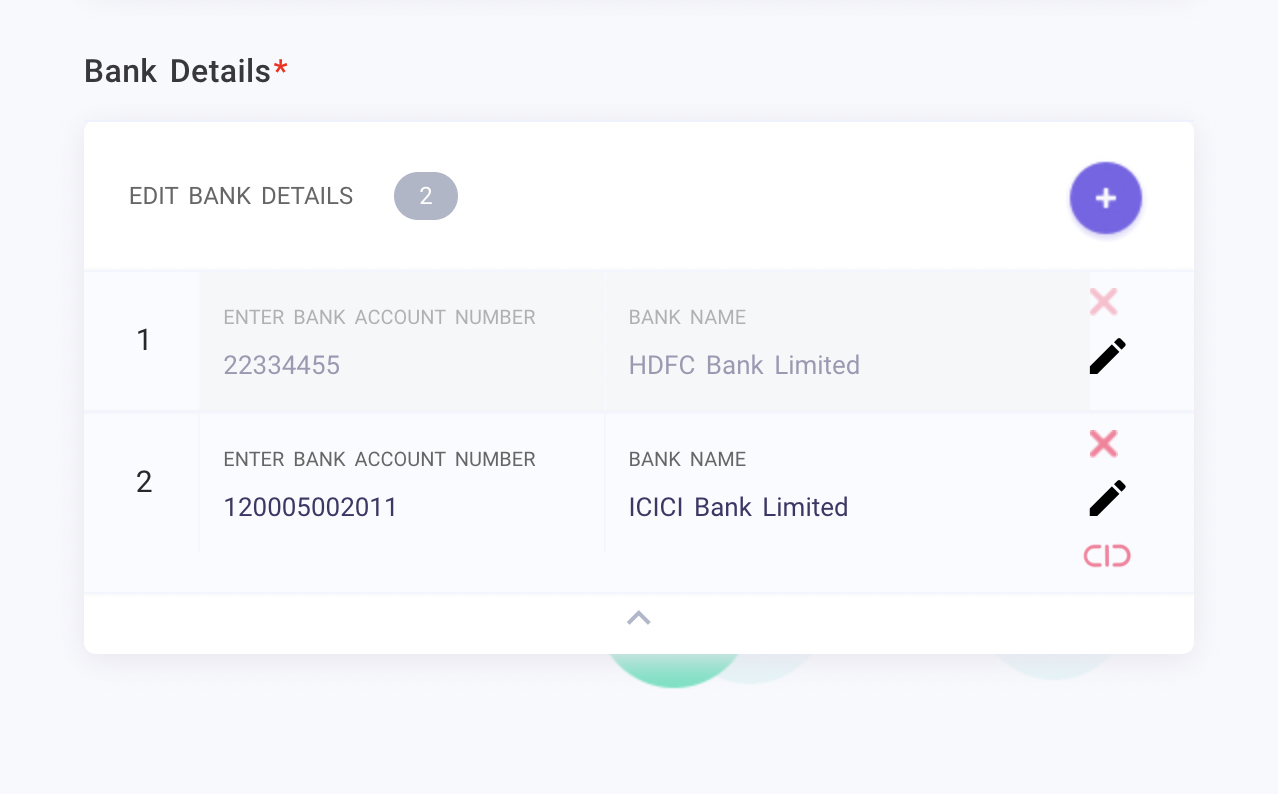Click row number 1
This screenshot has height=794, width=1278.
[x=143, y=340]
